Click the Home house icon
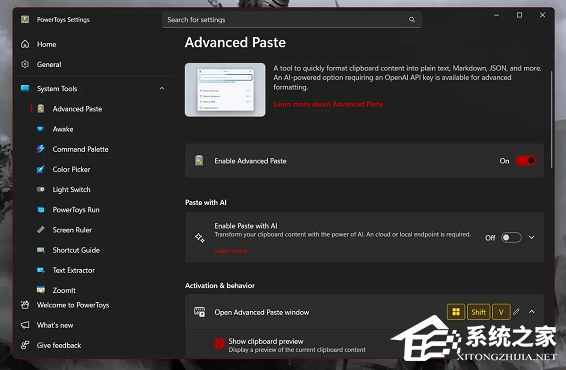This screenshot has width=566, height=370. point(25,44)
